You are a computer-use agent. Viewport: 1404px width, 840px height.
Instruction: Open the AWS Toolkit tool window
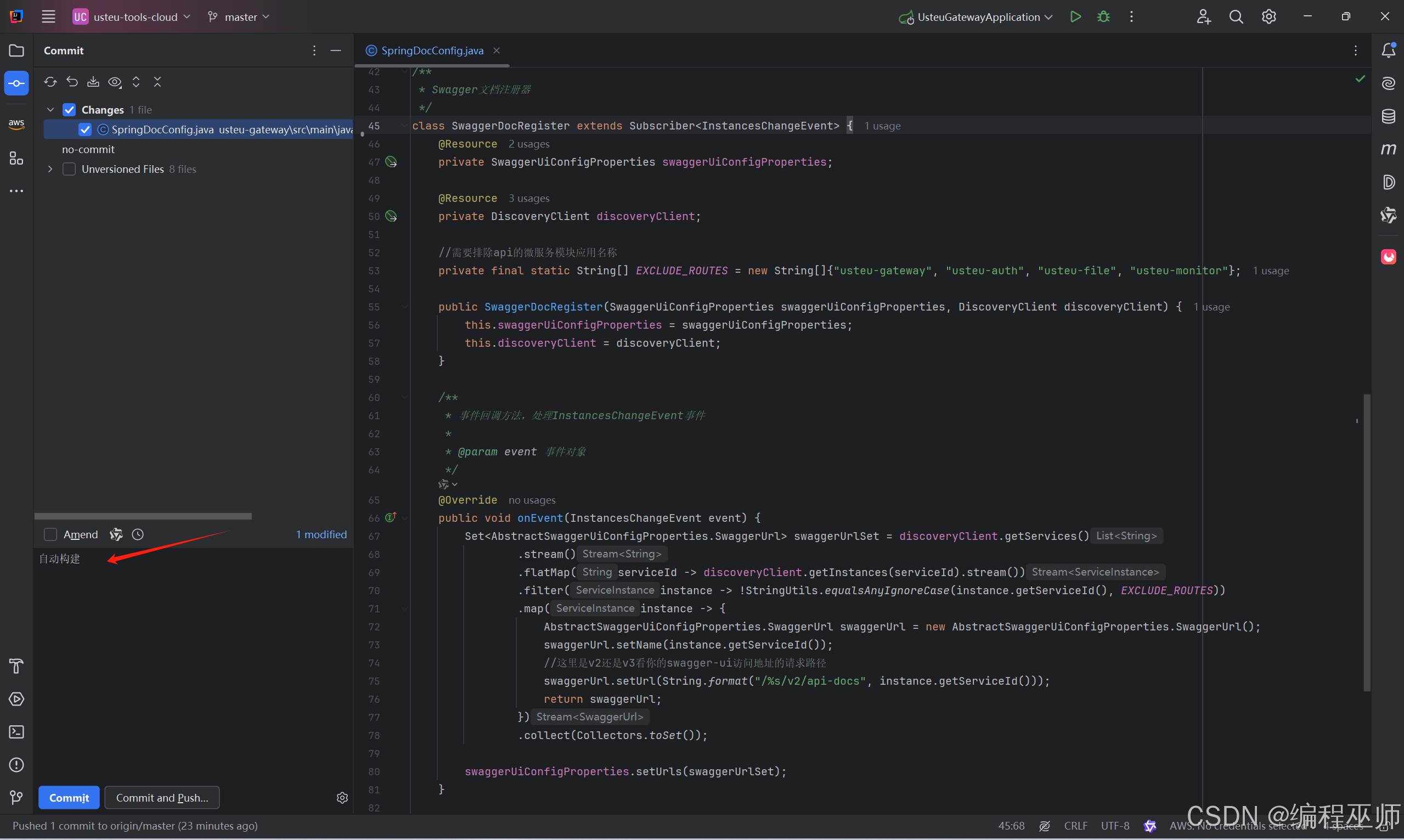tap(16, 123)
